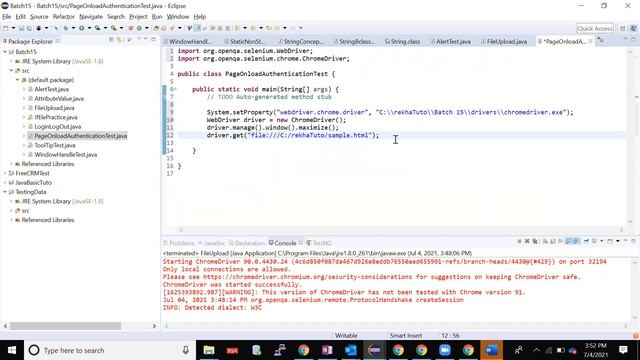Click Package Explorer horizontal scrollbar thumb
Screen dimensions: 640x360
click(x=65, y=326)
